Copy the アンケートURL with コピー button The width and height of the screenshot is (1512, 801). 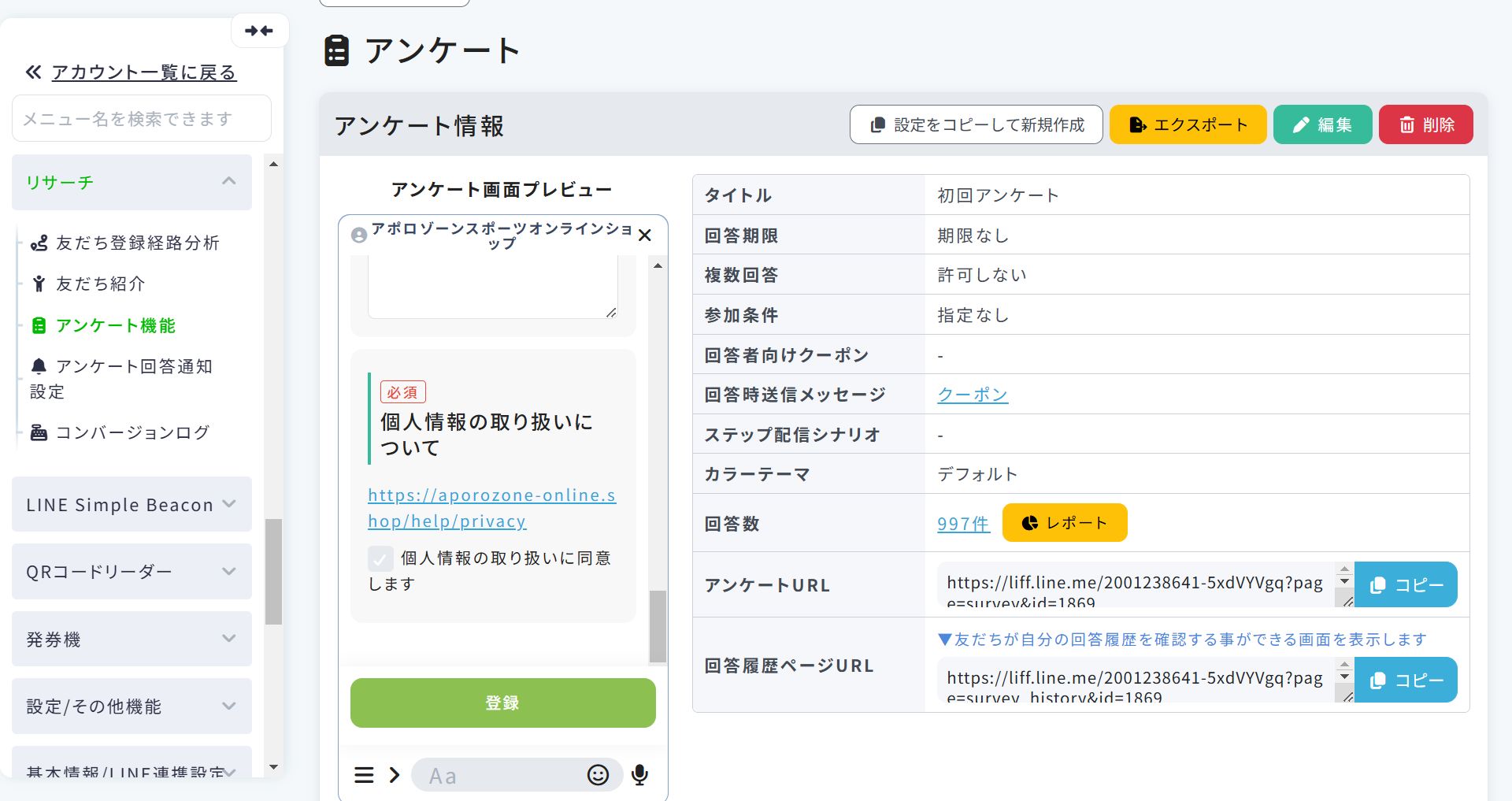1406,584
